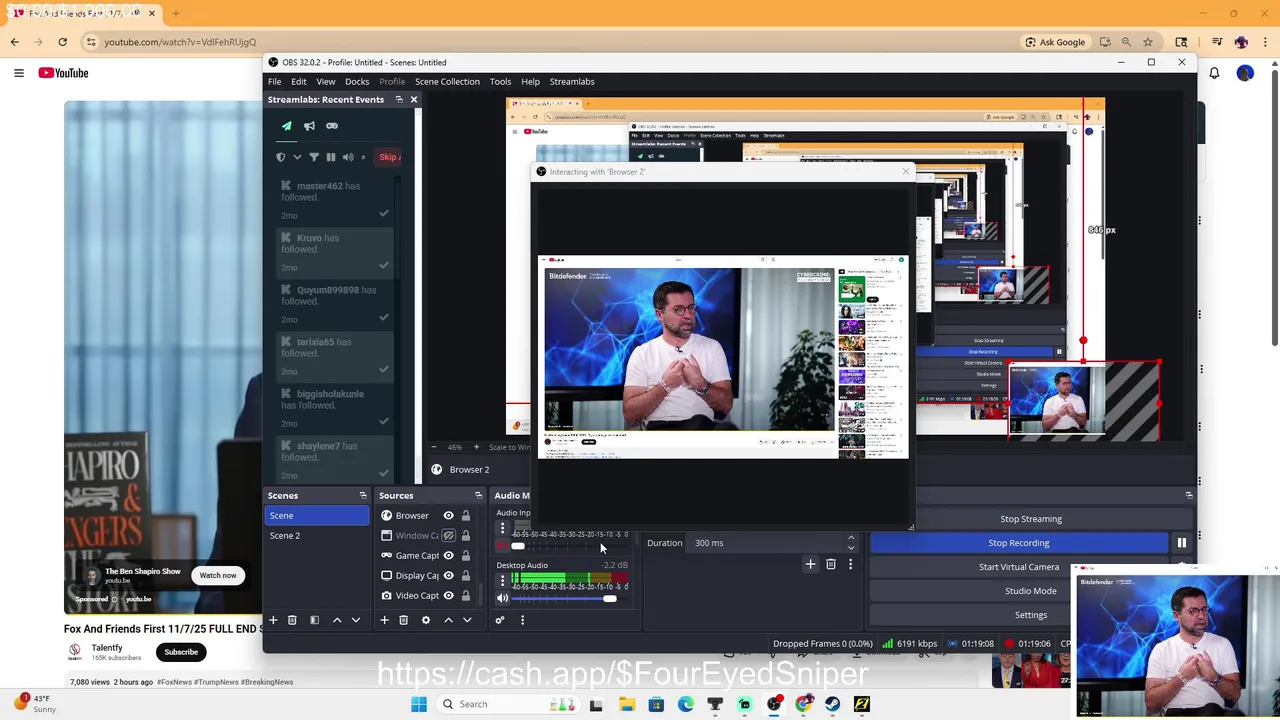Float the Scenes dock panel
This screenshot has width=1280, height=720.
click(x=363, y=496)
